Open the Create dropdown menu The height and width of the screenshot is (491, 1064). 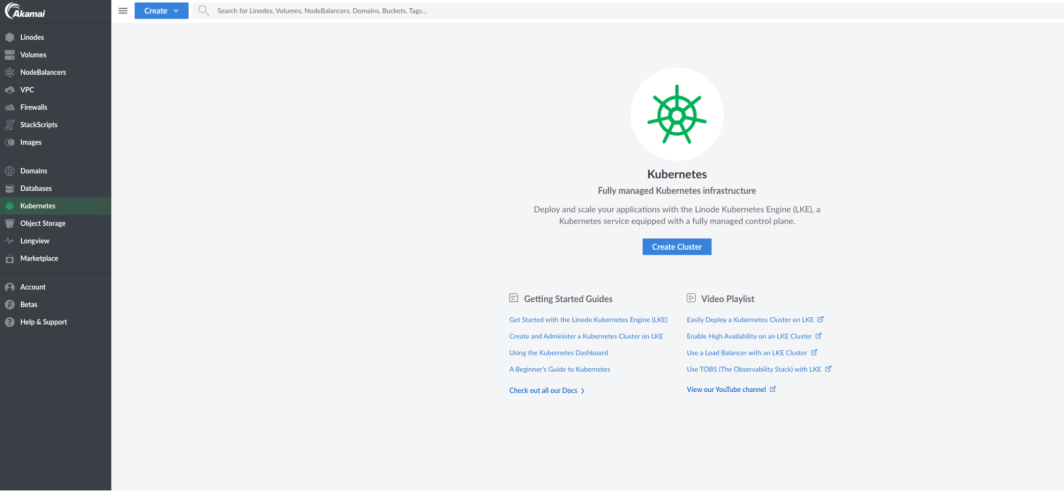tap(161, 11)
